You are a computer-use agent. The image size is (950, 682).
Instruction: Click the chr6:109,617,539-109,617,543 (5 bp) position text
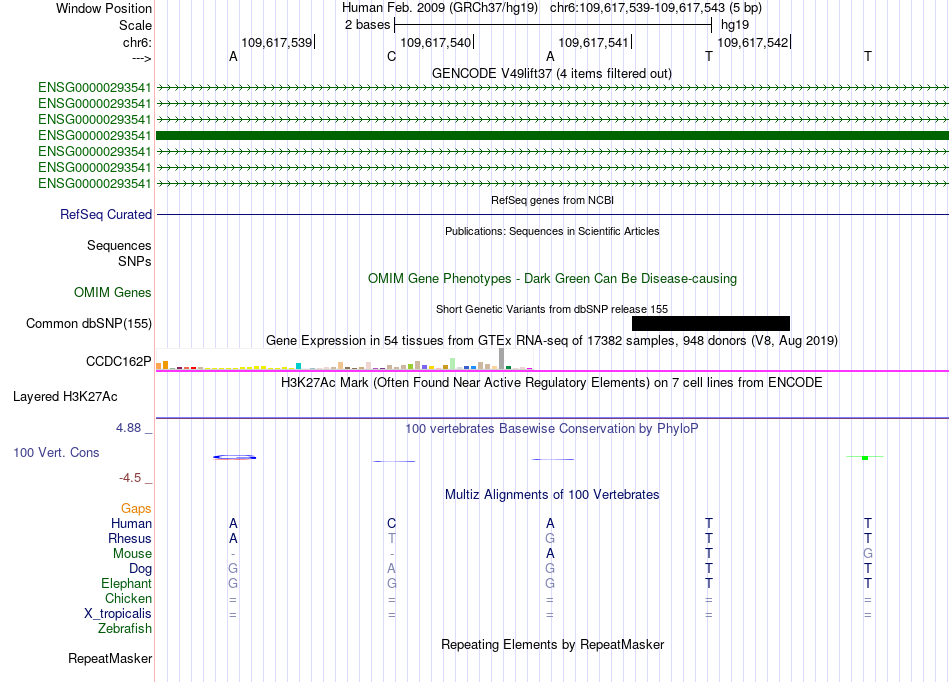pyautogui.click(x=656, y=8)
